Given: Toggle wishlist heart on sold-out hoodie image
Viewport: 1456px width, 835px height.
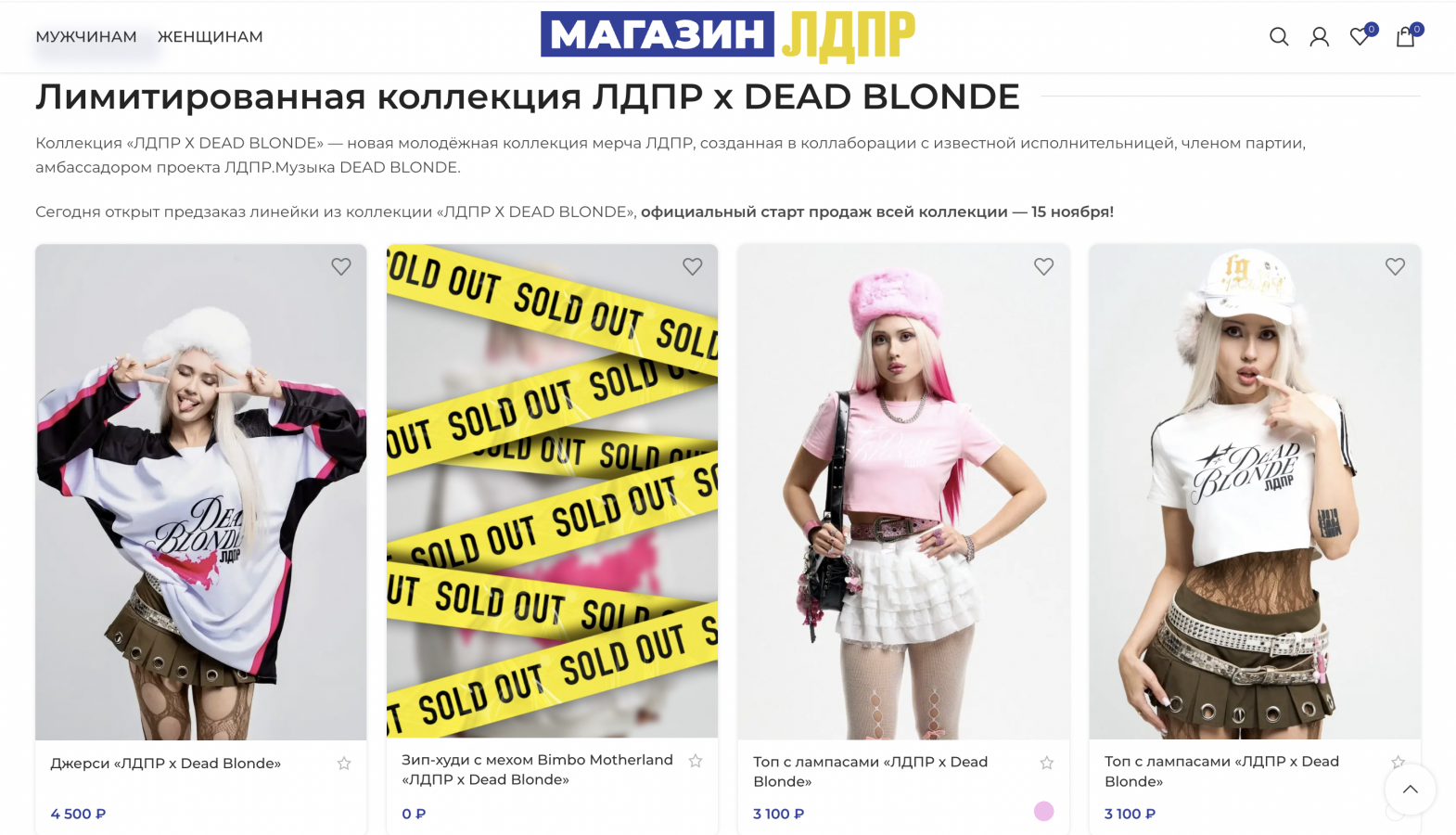Looking at the screenshot, I should [x=693, y=267].
